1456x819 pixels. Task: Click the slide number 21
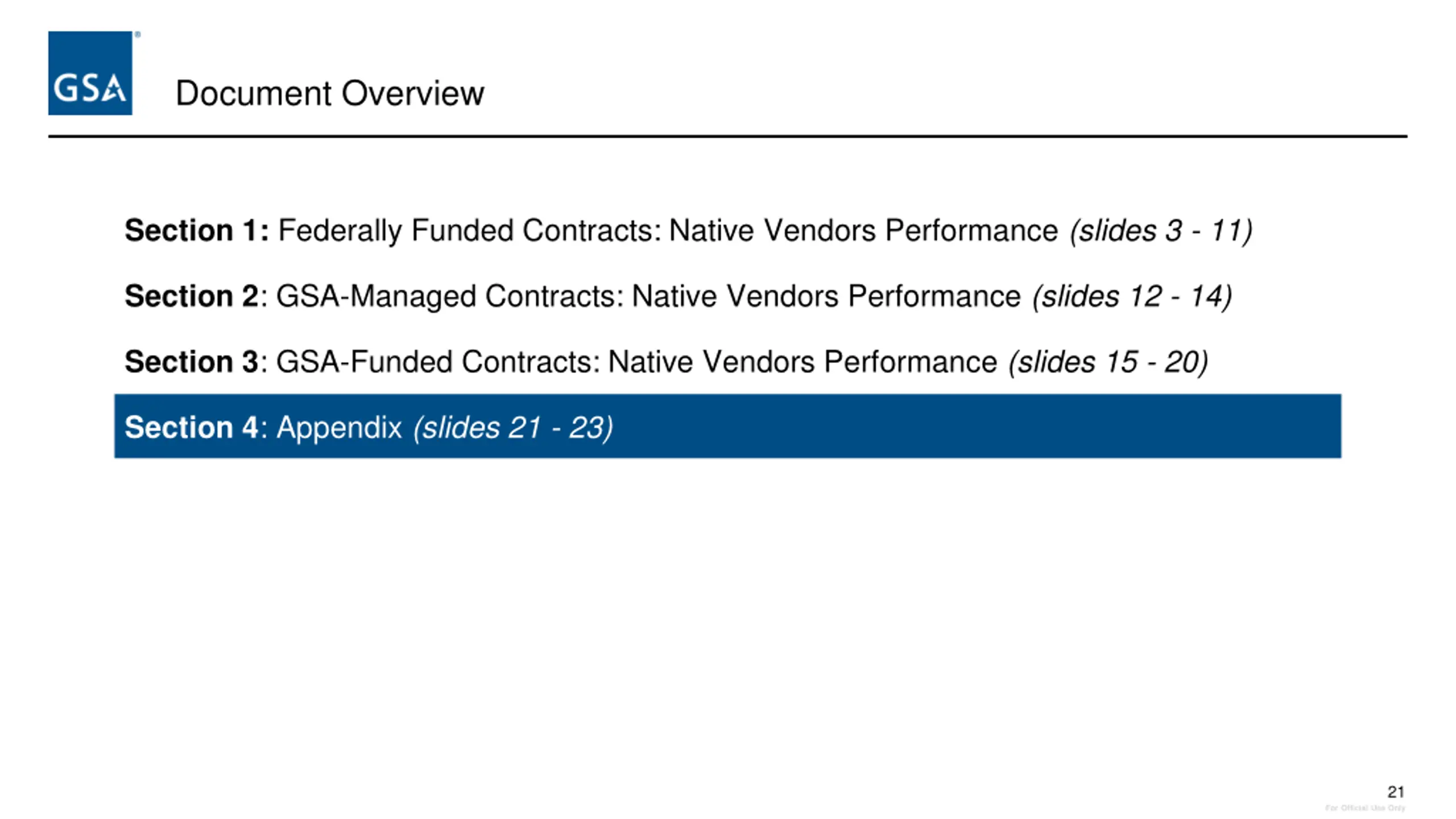[x=1396, y=792]
